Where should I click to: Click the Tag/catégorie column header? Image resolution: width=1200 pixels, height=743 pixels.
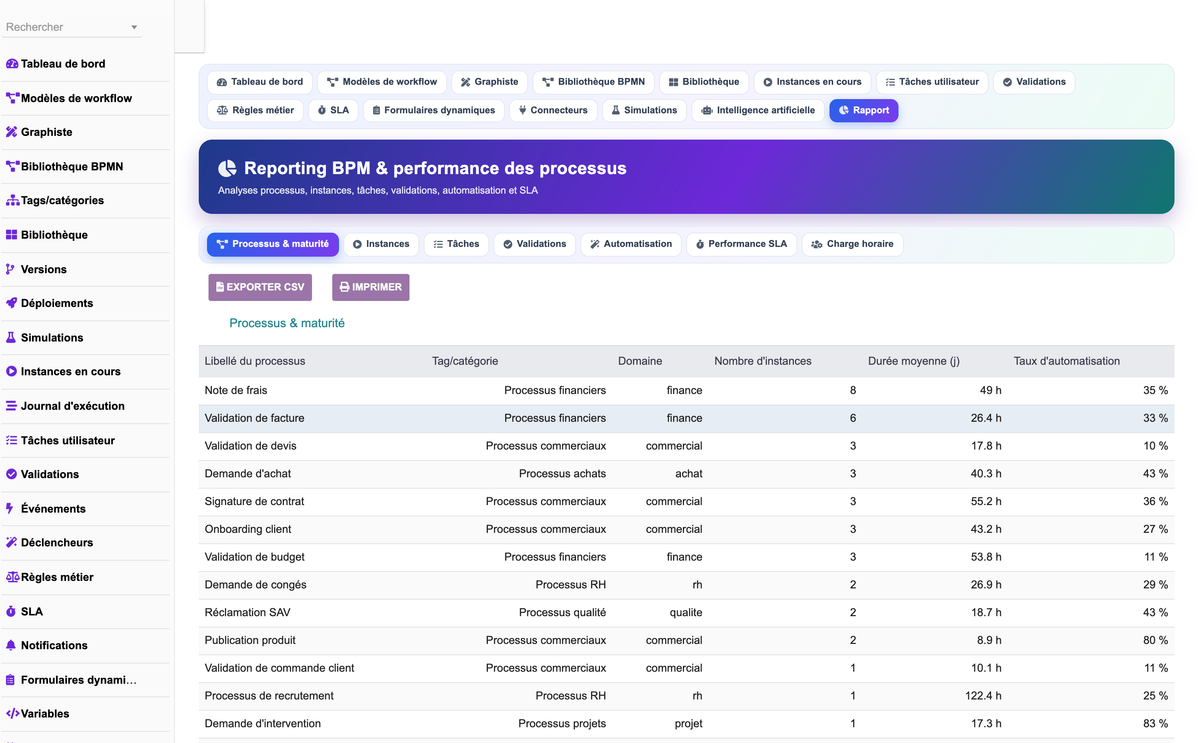click(465, 361)
